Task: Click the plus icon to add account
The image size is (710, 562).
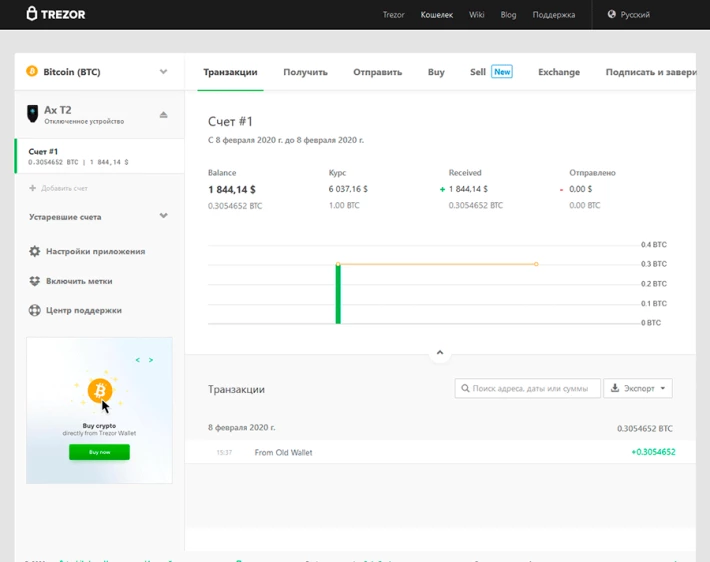Action: point(32,188)
